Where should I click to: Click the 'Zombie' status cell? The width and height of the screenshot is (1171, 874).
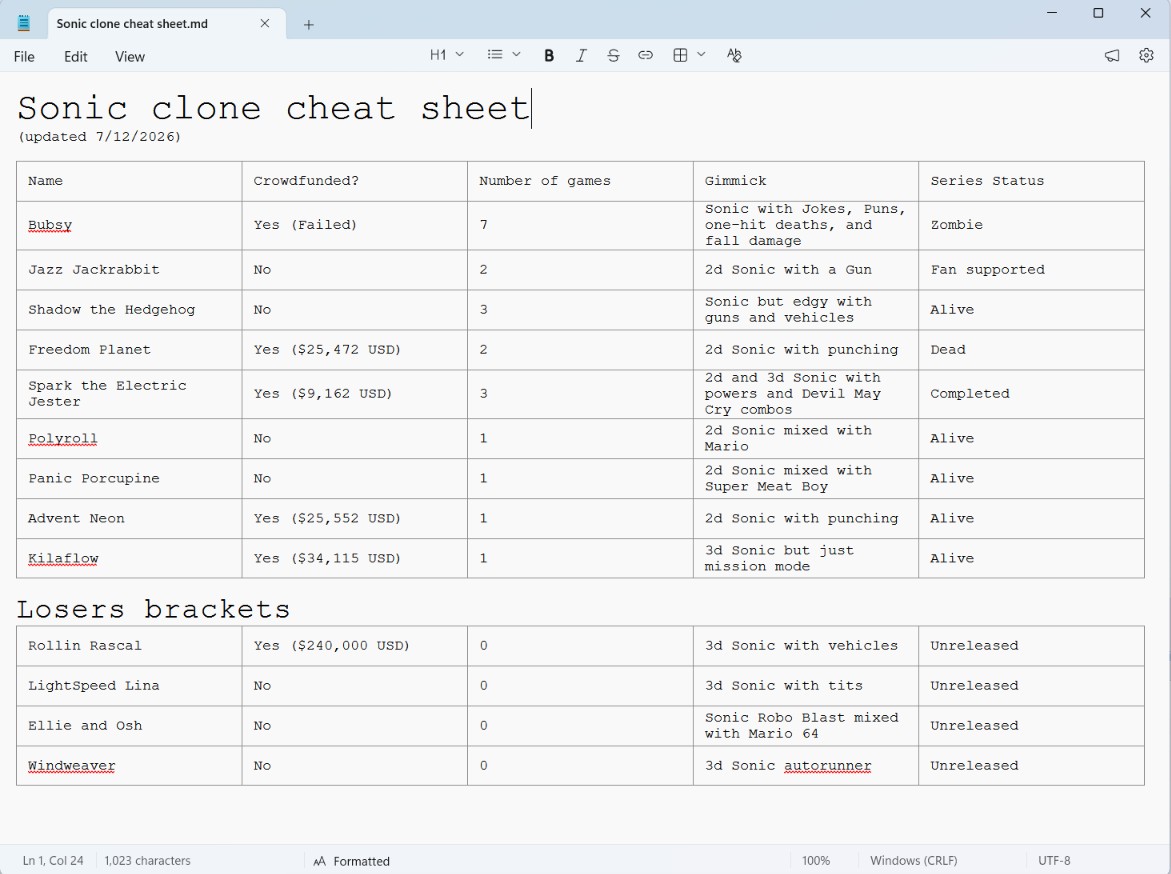[x=1031, y=225]
